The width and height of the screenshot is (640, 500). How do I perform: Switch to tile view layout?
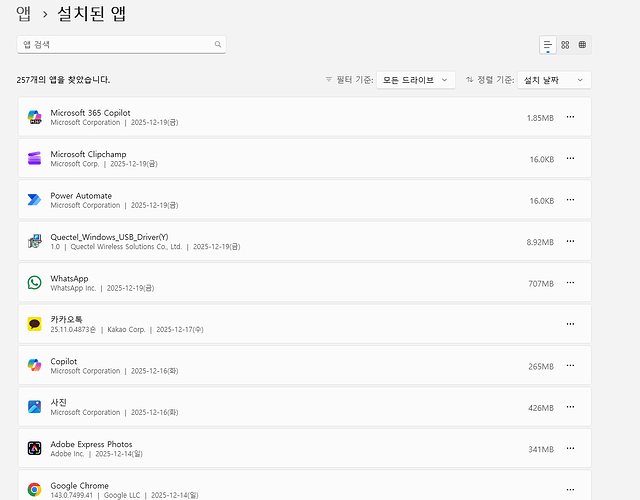(x=582, y=45)
